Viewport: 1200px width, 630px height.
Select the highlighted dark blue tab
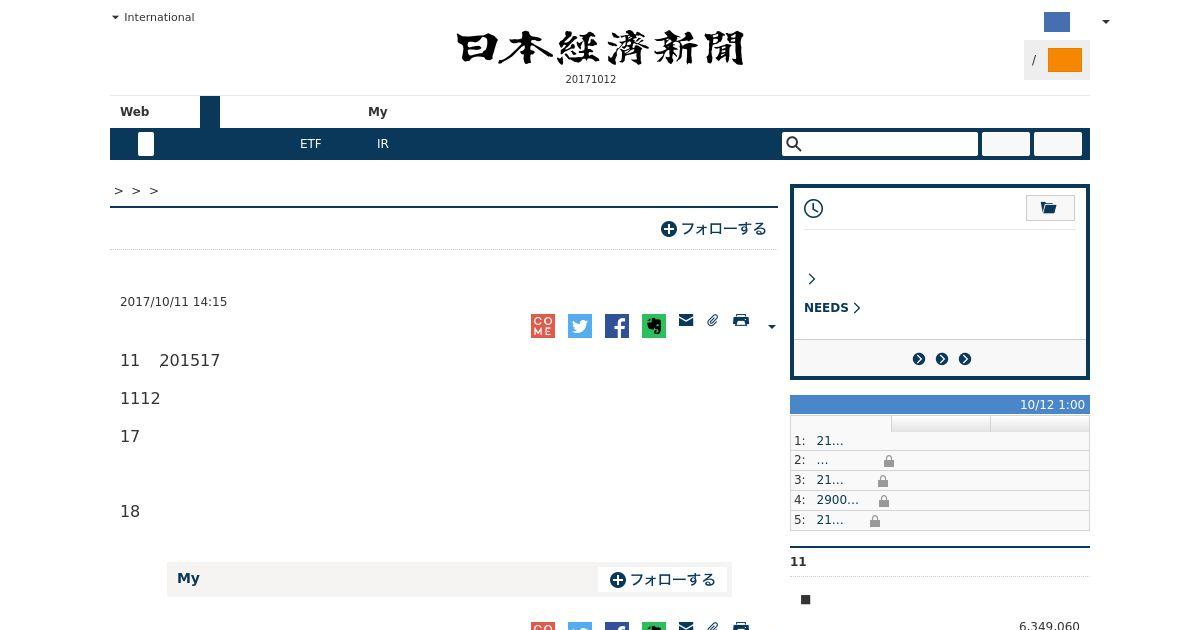click(x=210, y=112)
